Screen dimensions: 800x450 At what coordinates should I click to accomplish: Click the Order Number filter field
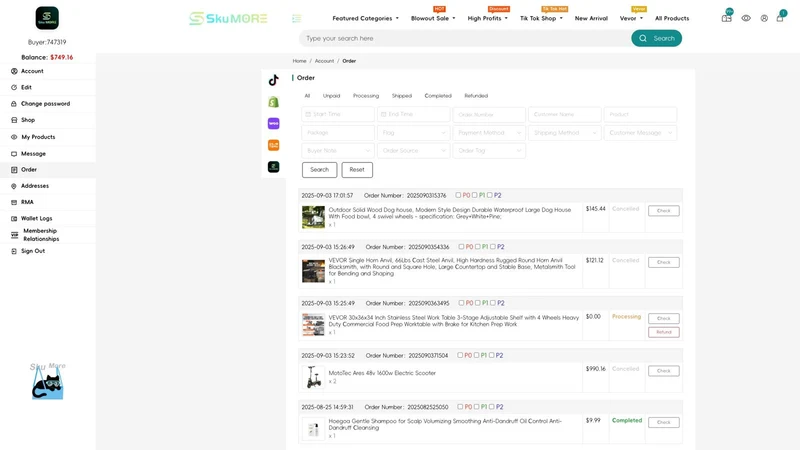(x=489, y=114)
